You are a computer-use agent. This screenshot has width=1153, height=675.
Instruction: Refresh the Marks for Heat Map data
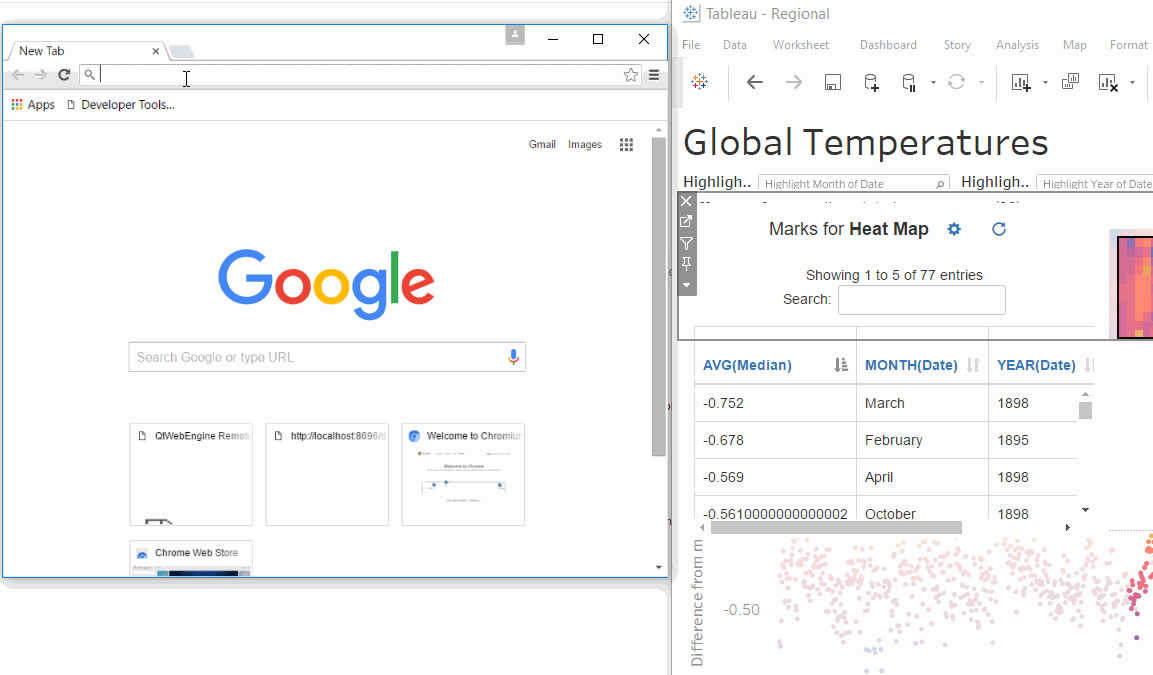coord(998,229)
